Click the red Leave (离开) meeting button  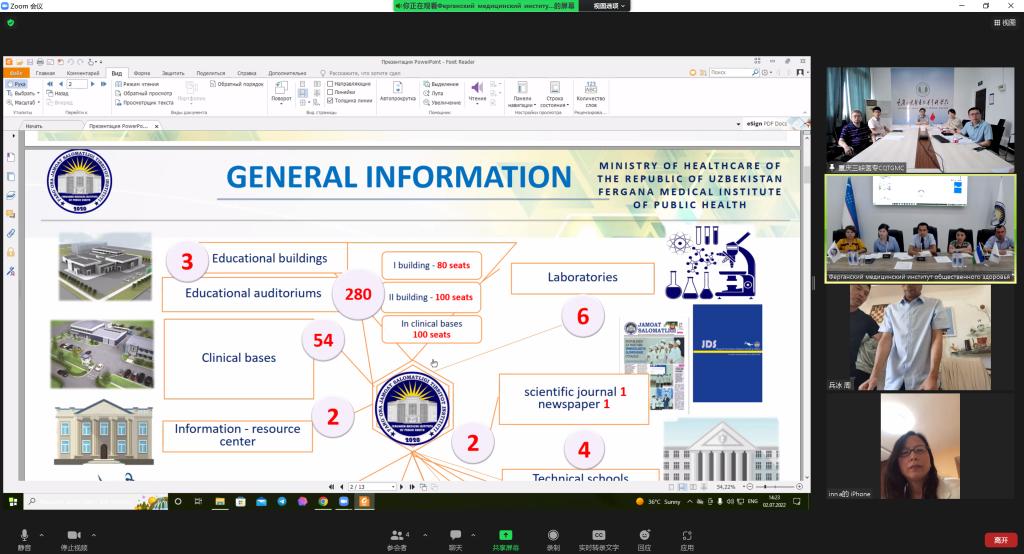(x=1001, y=540)
